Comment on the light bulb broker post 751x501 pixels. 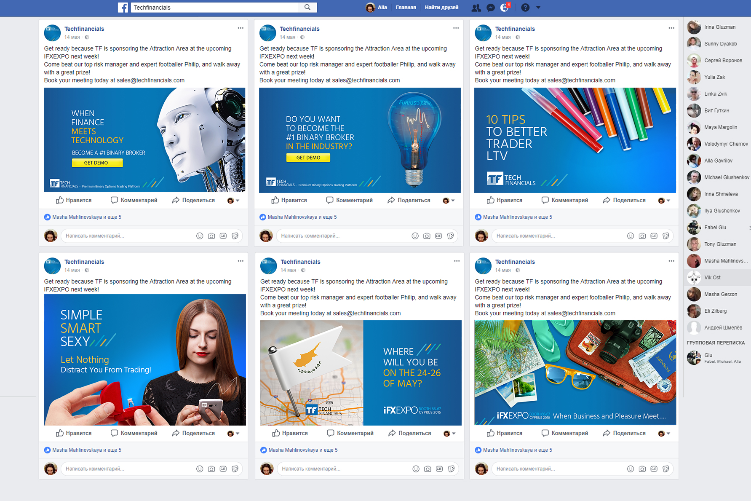point(348,200)
